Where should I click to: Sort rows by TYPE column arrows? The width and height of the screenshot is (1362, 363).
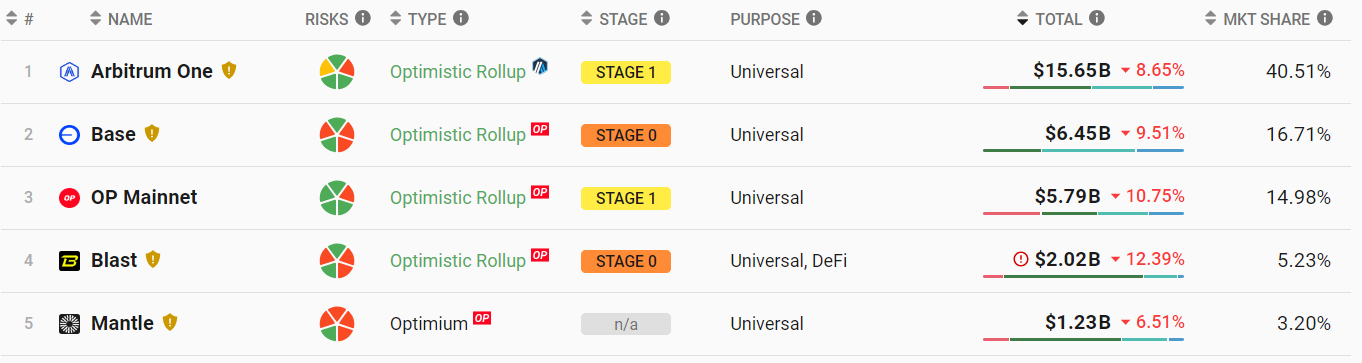coord(395,19)
